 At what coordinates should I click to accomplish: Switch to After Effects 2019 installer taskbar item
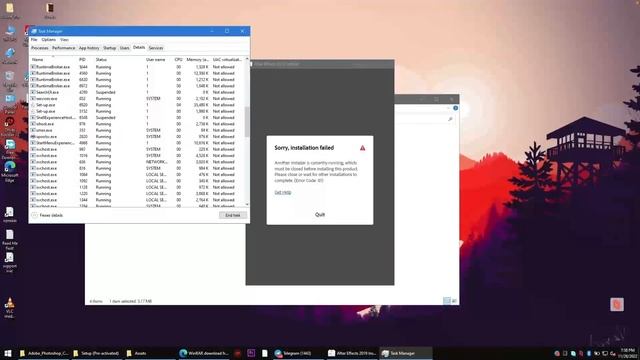pos(352,353)
